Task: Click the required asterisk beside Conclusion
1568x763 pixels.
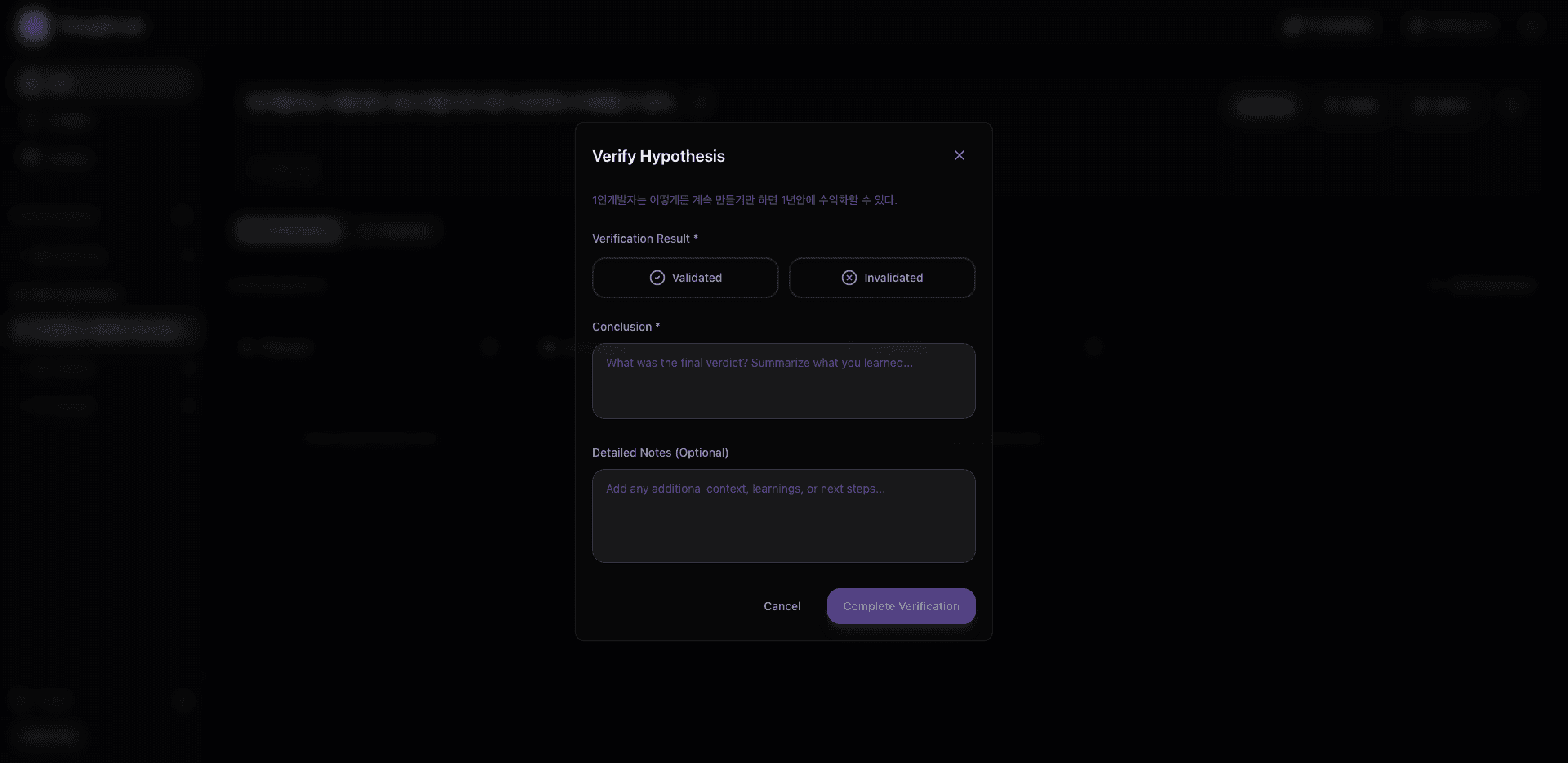Action: coord(657,326)
